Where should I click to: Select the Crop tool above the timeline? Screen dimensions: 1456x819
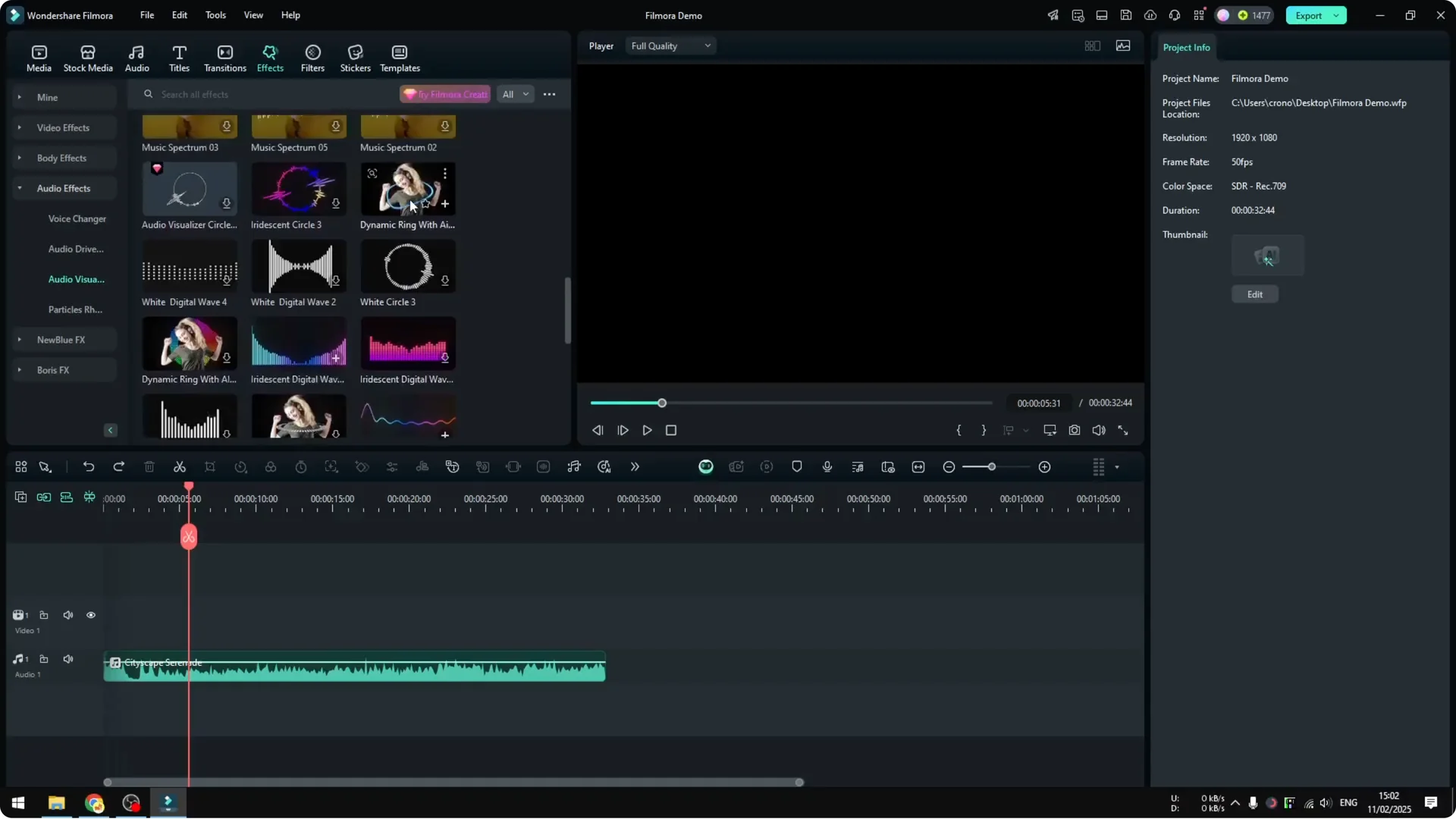(210, 466)
